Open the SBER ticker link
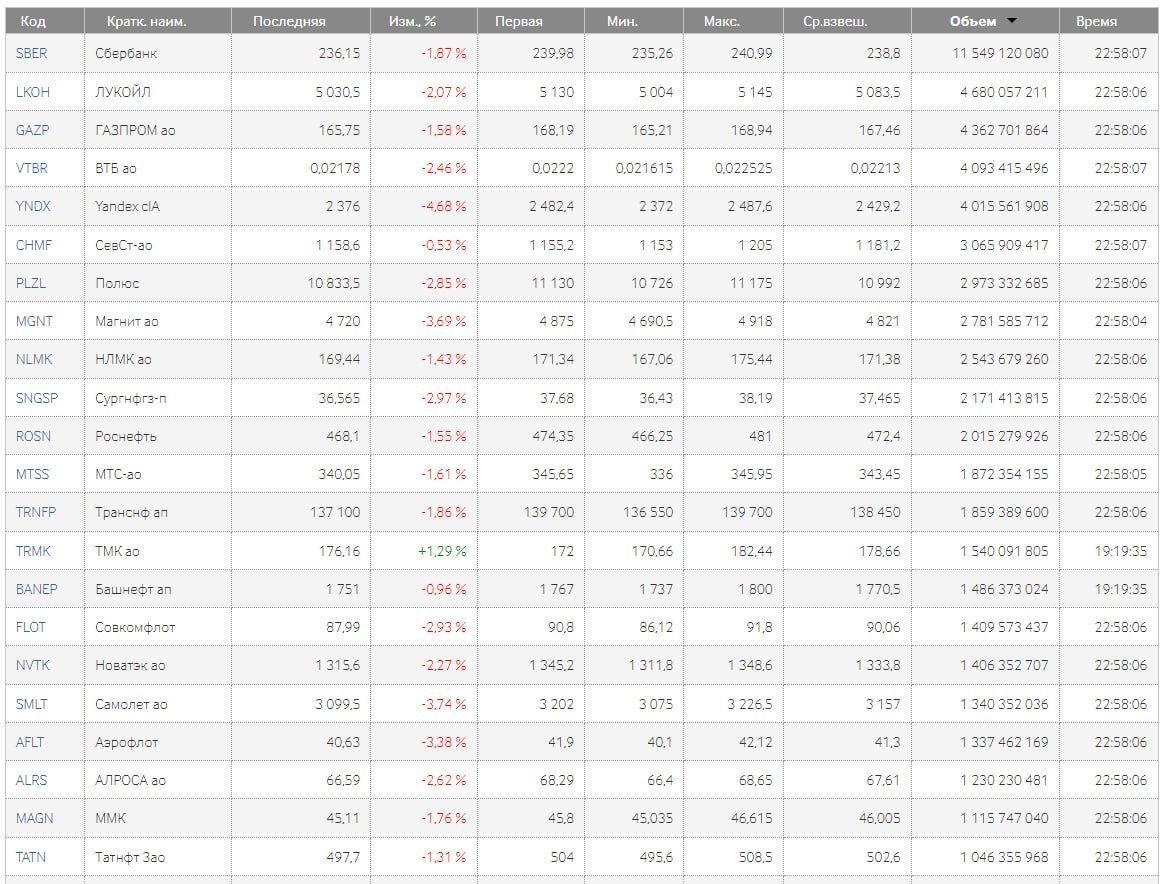1165x884 pixels. 31,53
